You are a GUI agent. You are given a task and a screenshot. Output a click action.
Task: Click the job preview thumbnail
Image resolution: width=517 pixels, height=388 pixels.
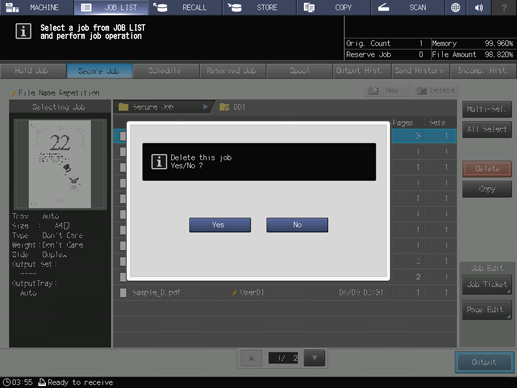(60, 164)
